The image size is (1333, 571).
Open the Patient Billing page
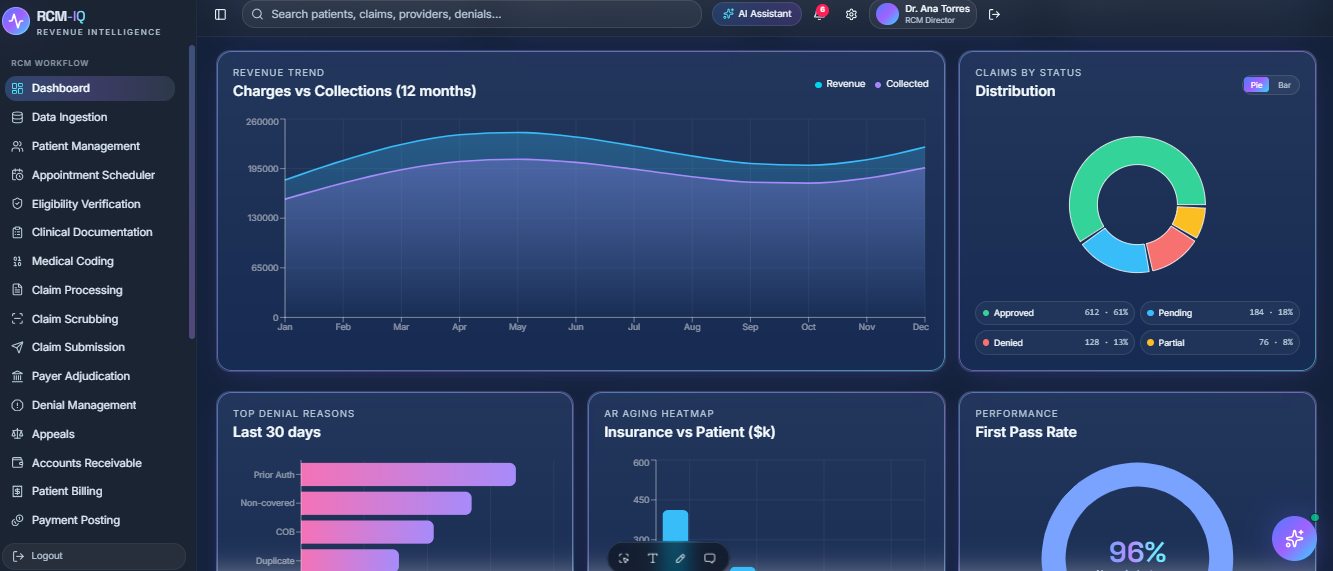(x=90, y=491)
